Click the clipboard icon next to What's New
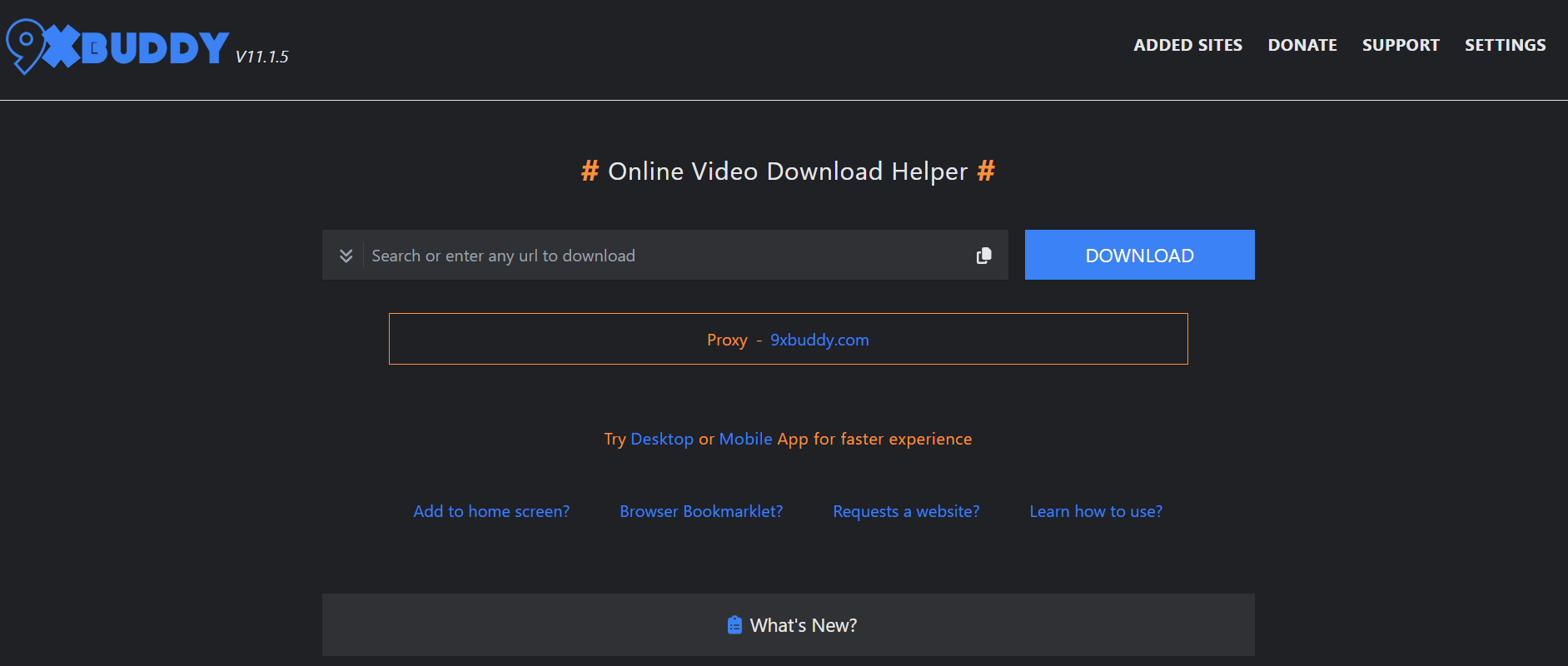 click(734, 625)
